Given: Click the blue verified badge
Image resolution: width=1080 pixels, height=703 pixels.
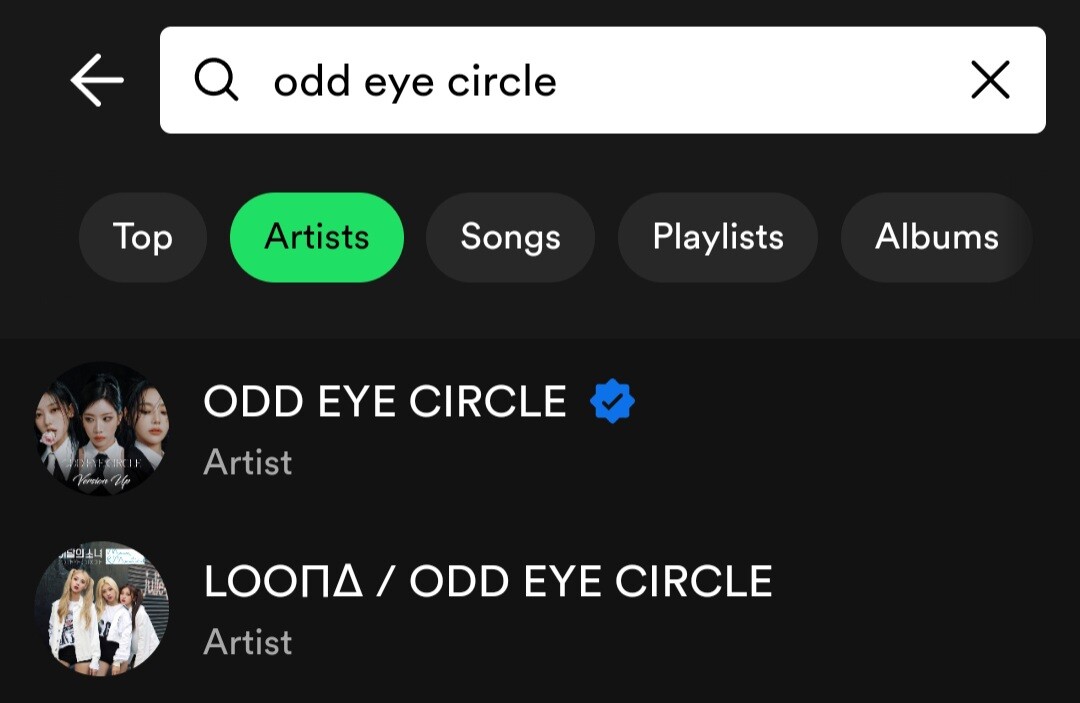Looking at the screenshot, I should pos(612,402).
